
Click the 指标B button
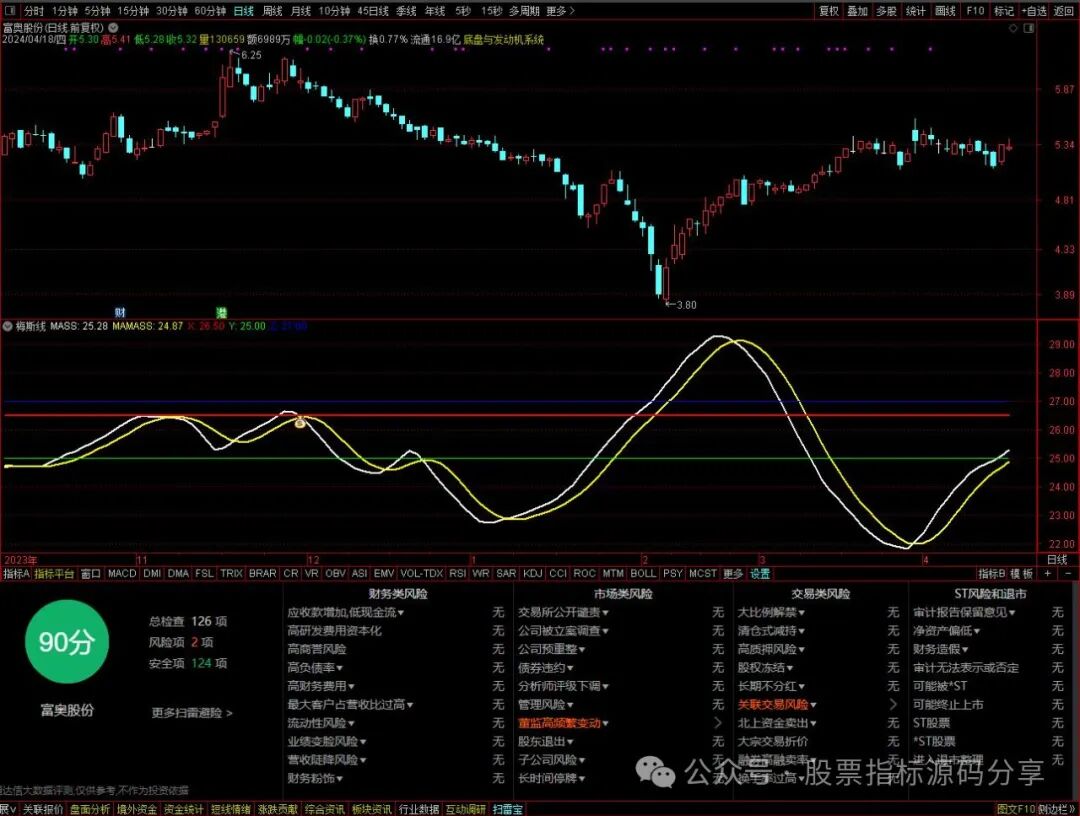pos(992,574)
